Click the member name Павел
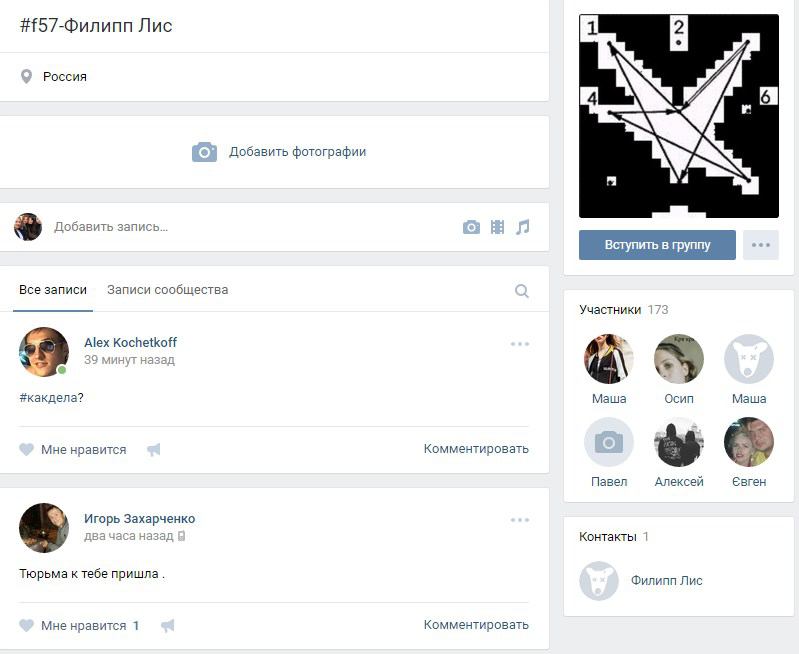This screenshot has height=654, width=799. click(609, 482)
